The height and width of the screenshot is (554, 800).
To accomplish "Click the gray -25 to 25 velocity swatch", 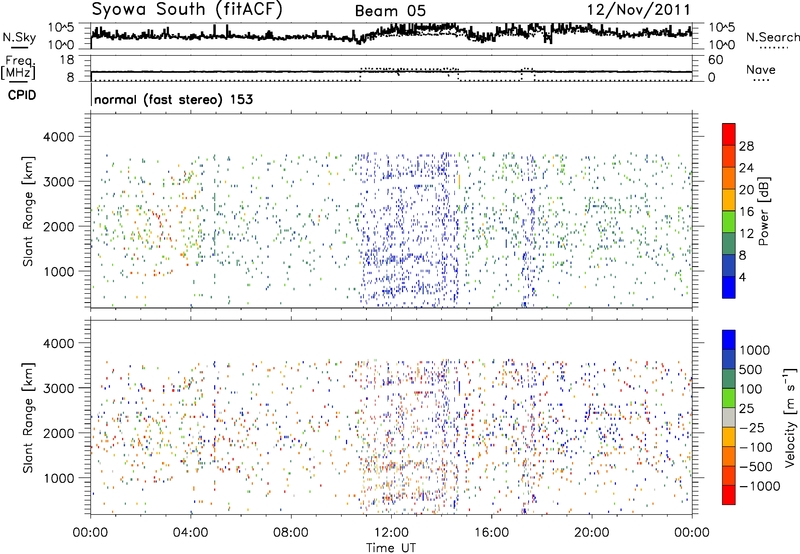I will (x=729, y=418).
